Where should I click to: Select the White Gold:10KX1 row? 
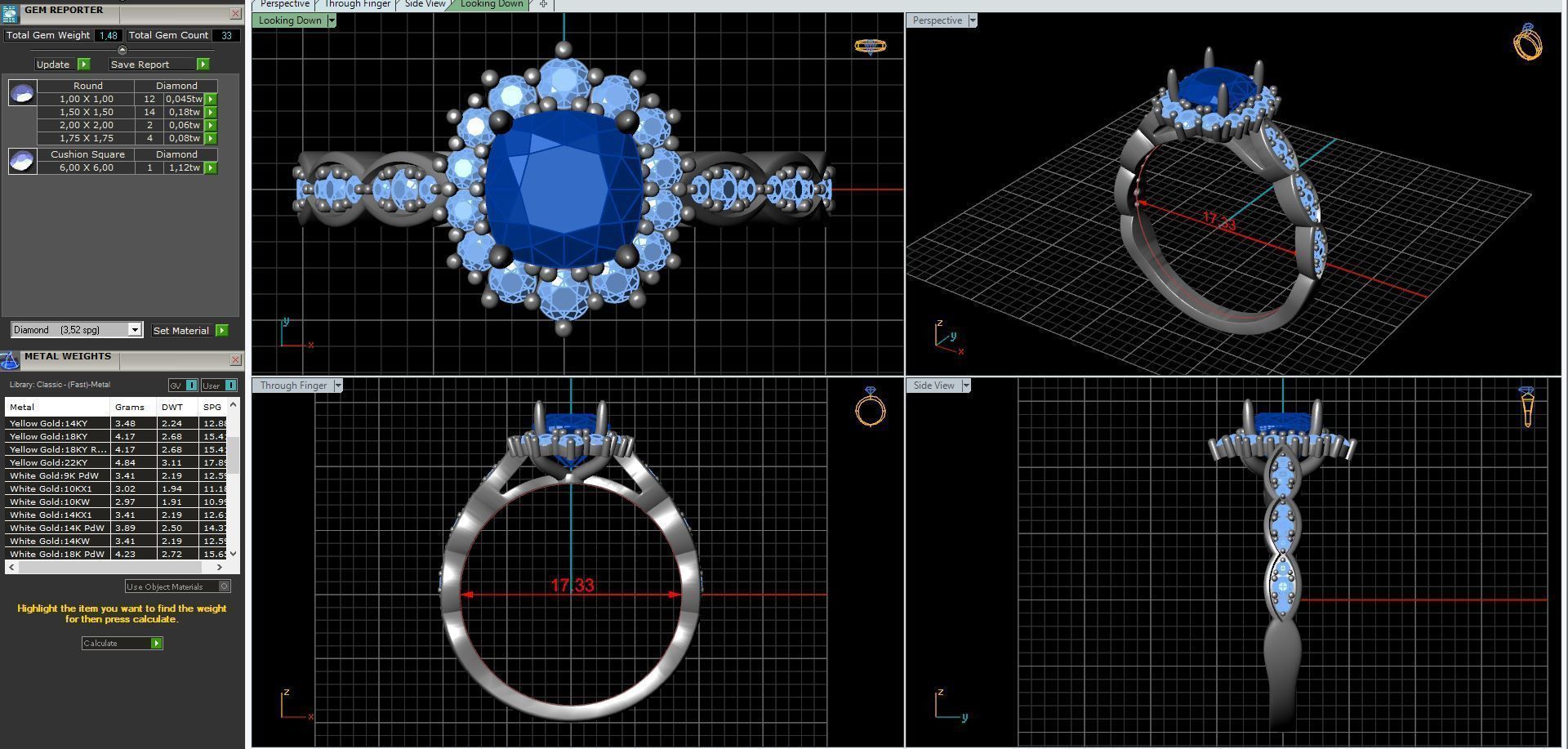click(116, 488)
